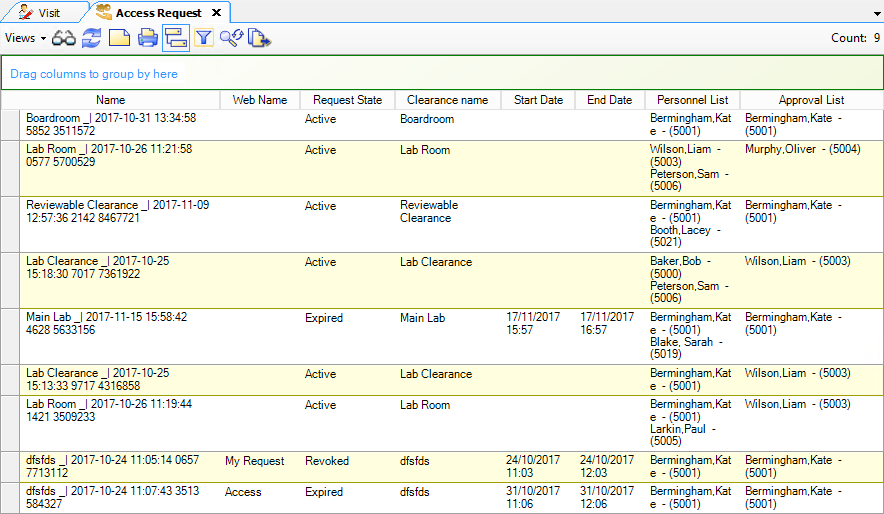Viewport: 884px width, 514px height.
Task: Click name 'Lab Clearance _| 2017-10-25 15:13:33'
Action: (98, 379)
